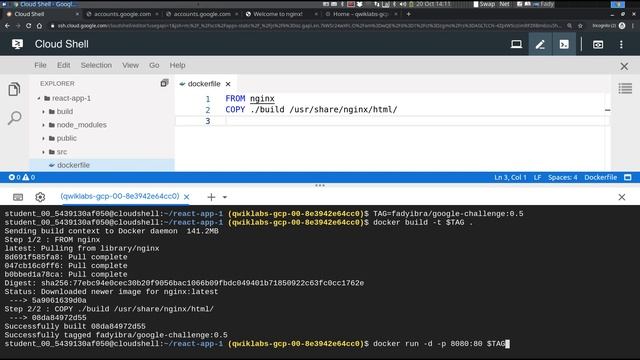Switch to Welcome to nginx browser tab
640x360 pixels.
pos(278,14)
